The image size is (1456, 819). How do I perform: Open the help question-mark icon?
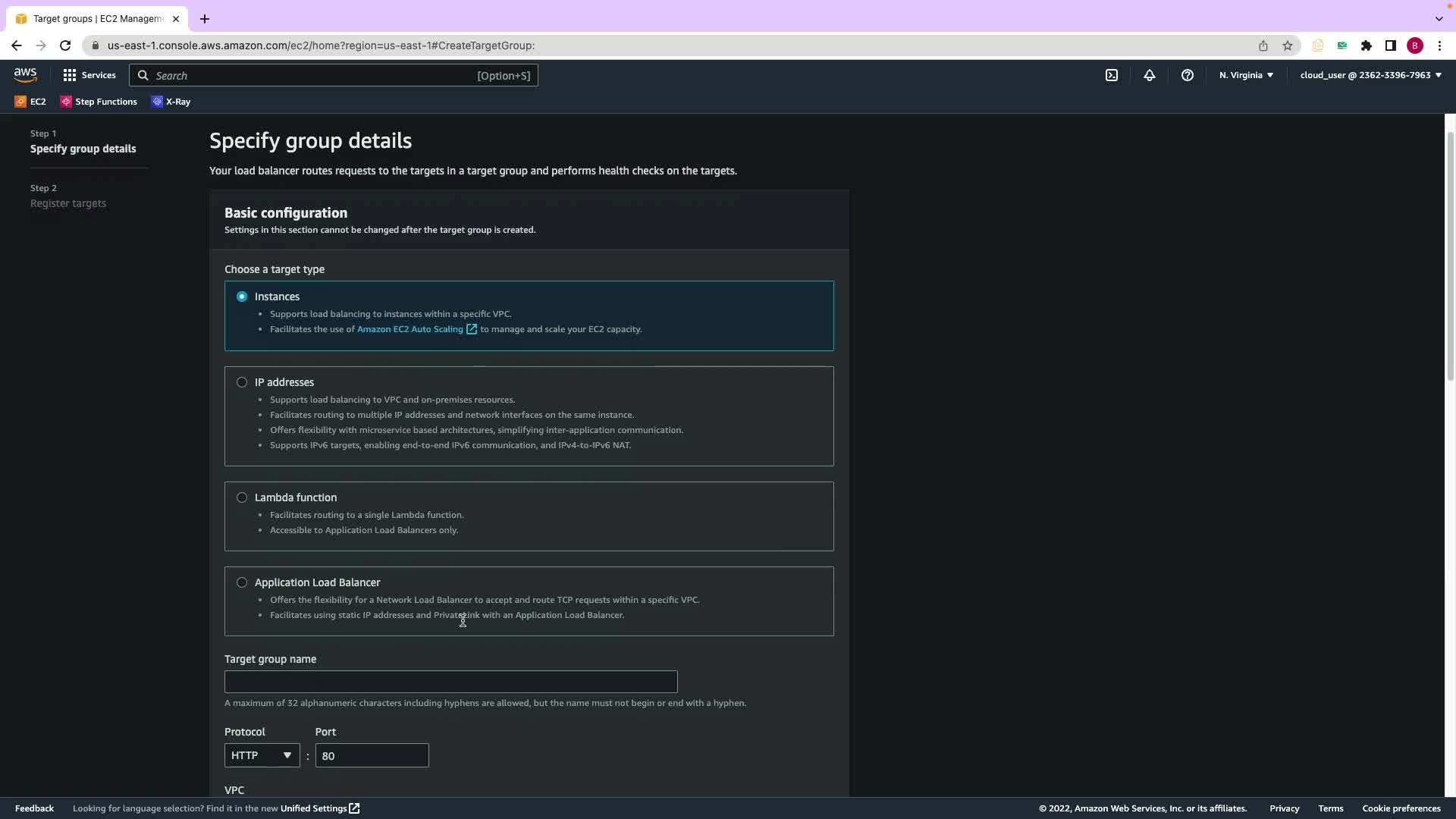tap(1187, 75)
